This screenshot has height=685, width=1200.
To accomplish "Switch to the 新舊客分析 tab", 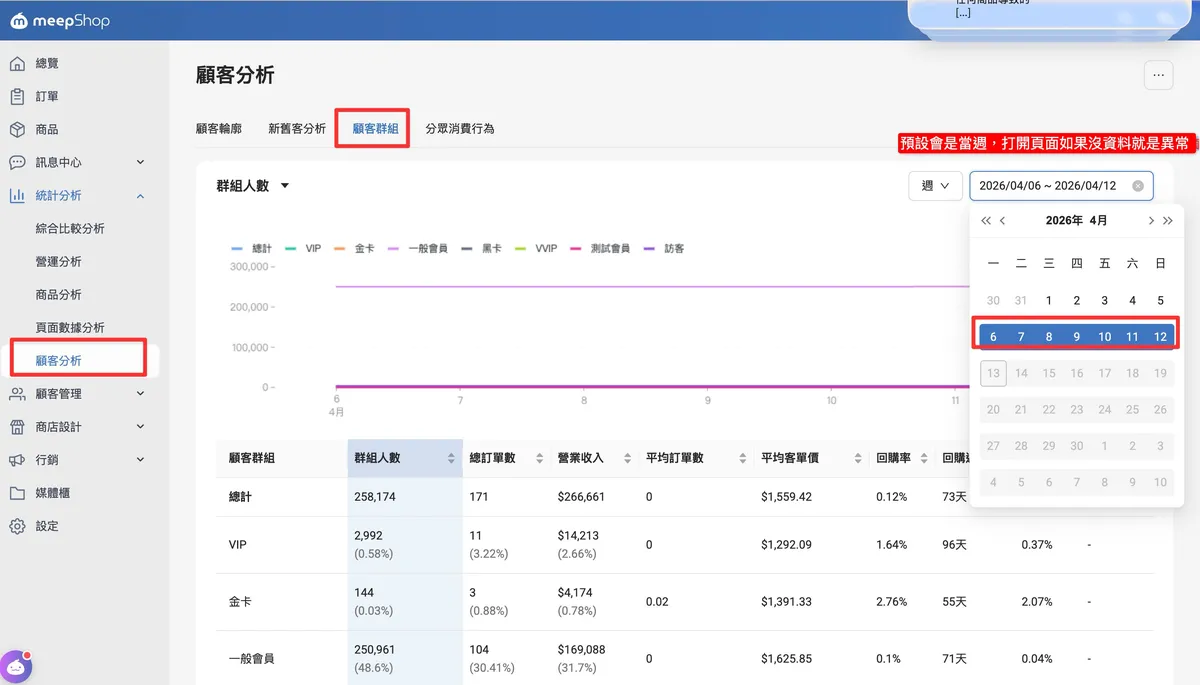I will click(x=297, y=129).
